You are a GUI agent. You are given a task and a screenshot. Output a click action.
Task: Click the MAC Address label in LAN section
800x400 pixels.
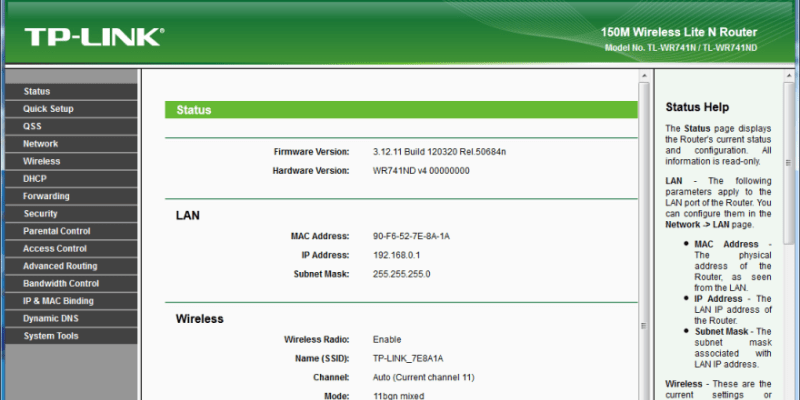(320, 236)
